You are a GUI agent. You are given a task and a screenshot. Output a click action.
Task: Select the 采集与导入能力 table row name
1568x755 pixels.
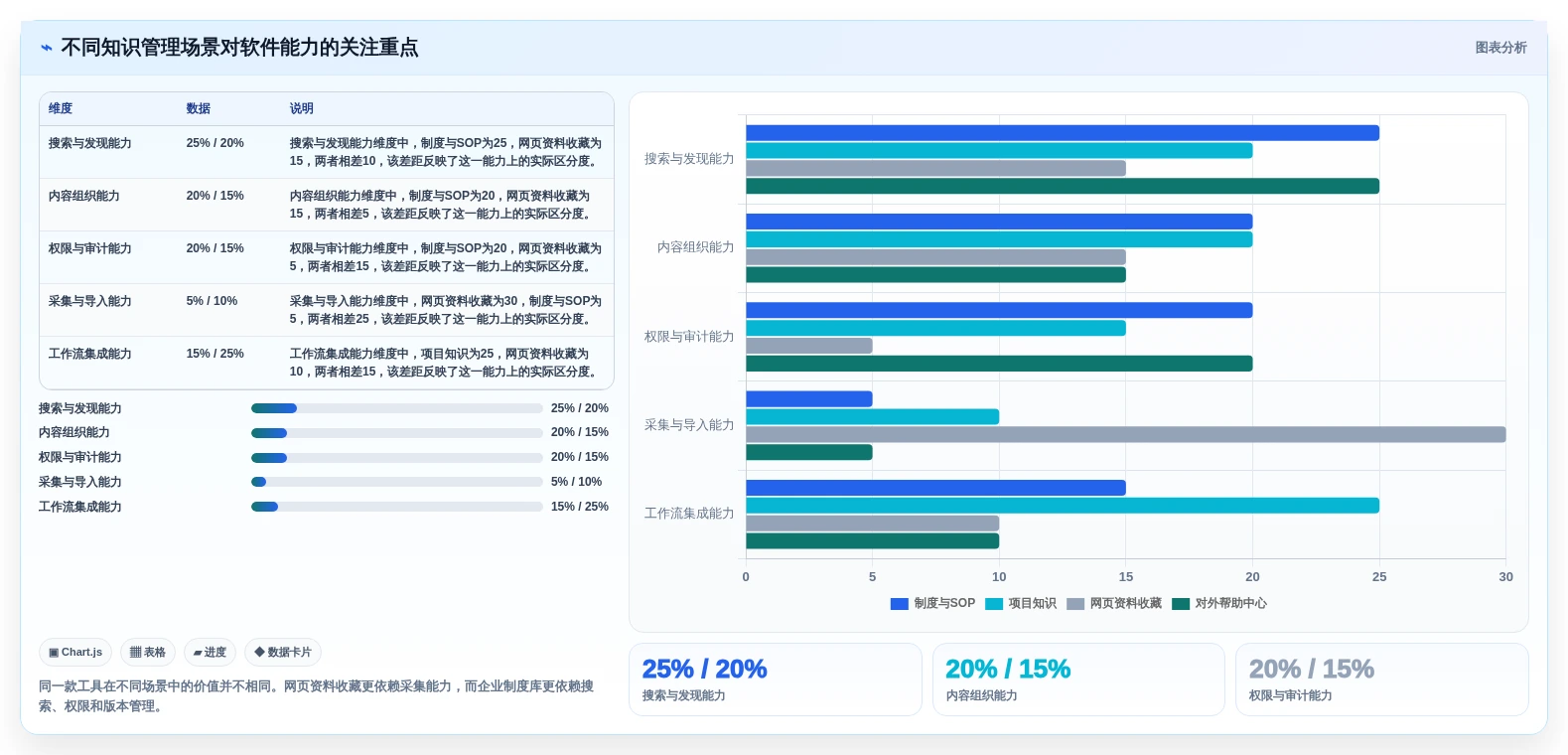pos(90,301)
